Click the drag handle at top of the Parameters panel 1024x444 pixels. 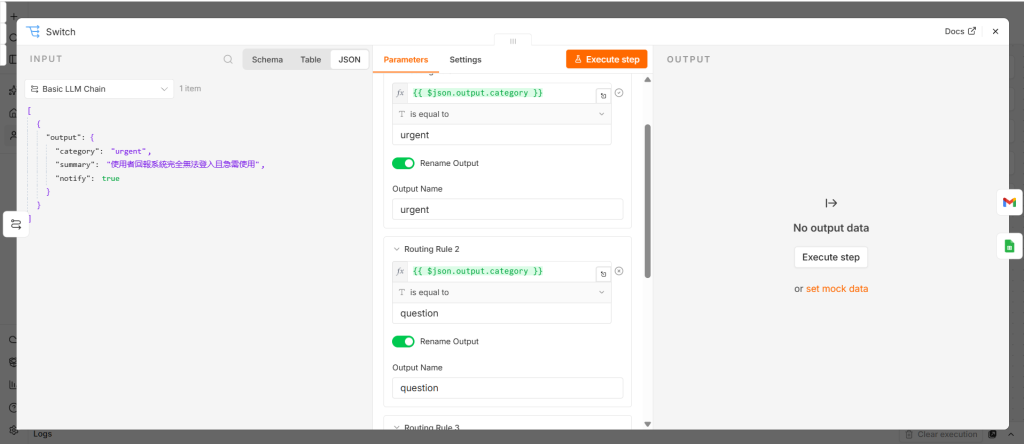pyautogui.click(x=513, y=40)
